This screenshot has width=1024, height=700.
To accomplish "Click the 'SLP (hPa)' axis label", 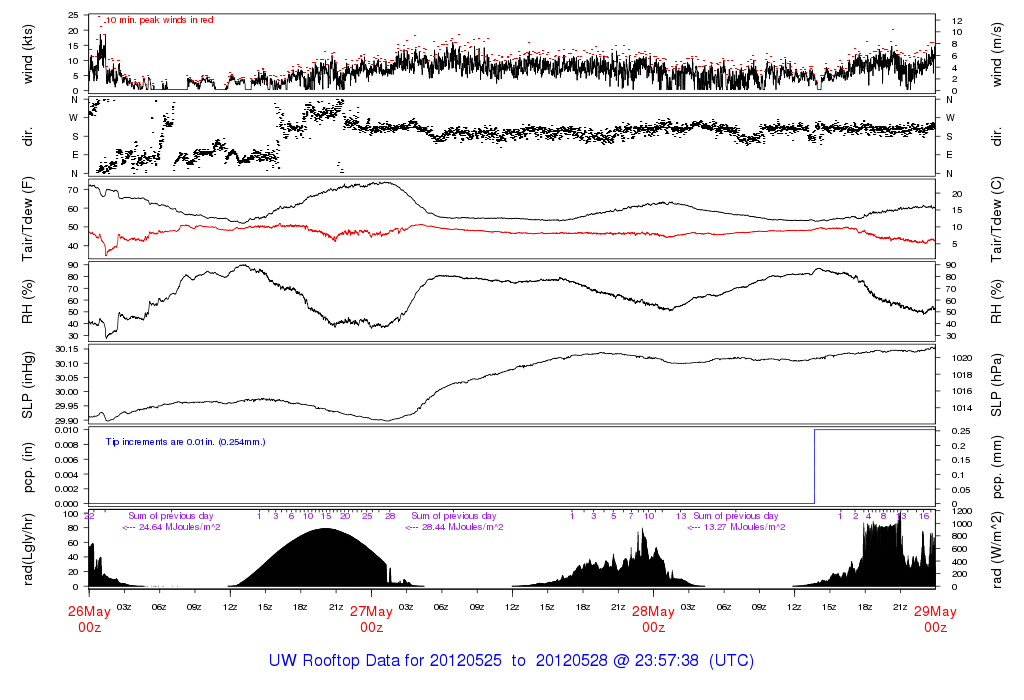I will (x=997, y=385).
